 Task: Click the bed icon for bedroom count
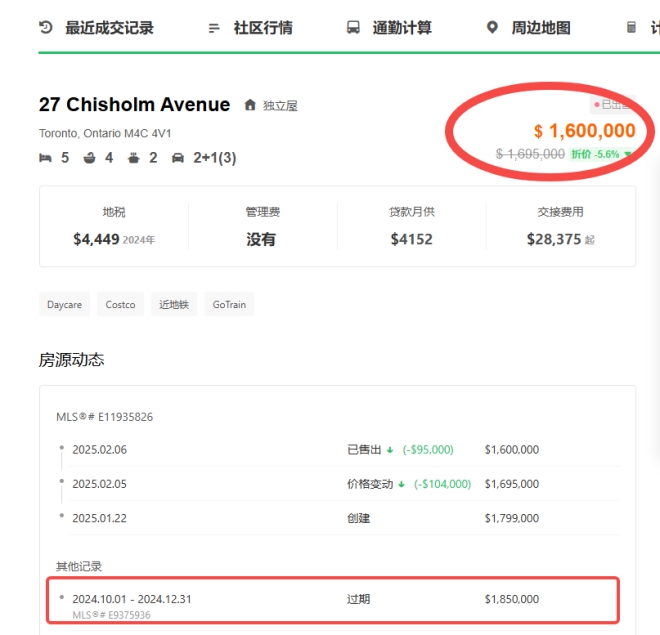(45, 157)
